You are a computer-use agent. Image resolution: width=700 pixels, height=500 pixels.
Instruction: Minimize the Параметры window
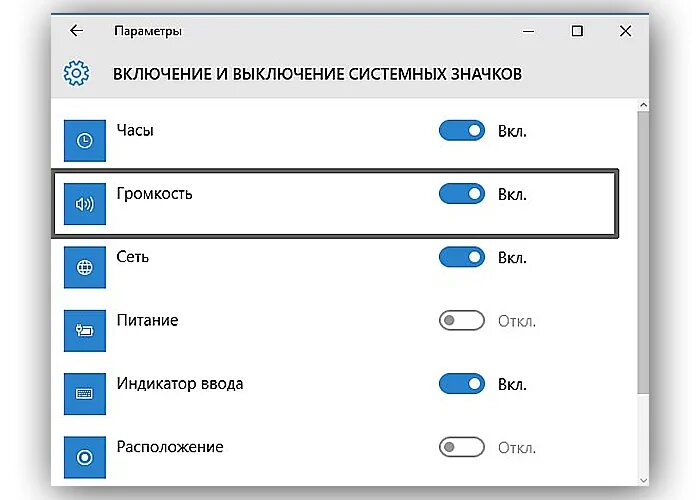[x=528, y=31]
